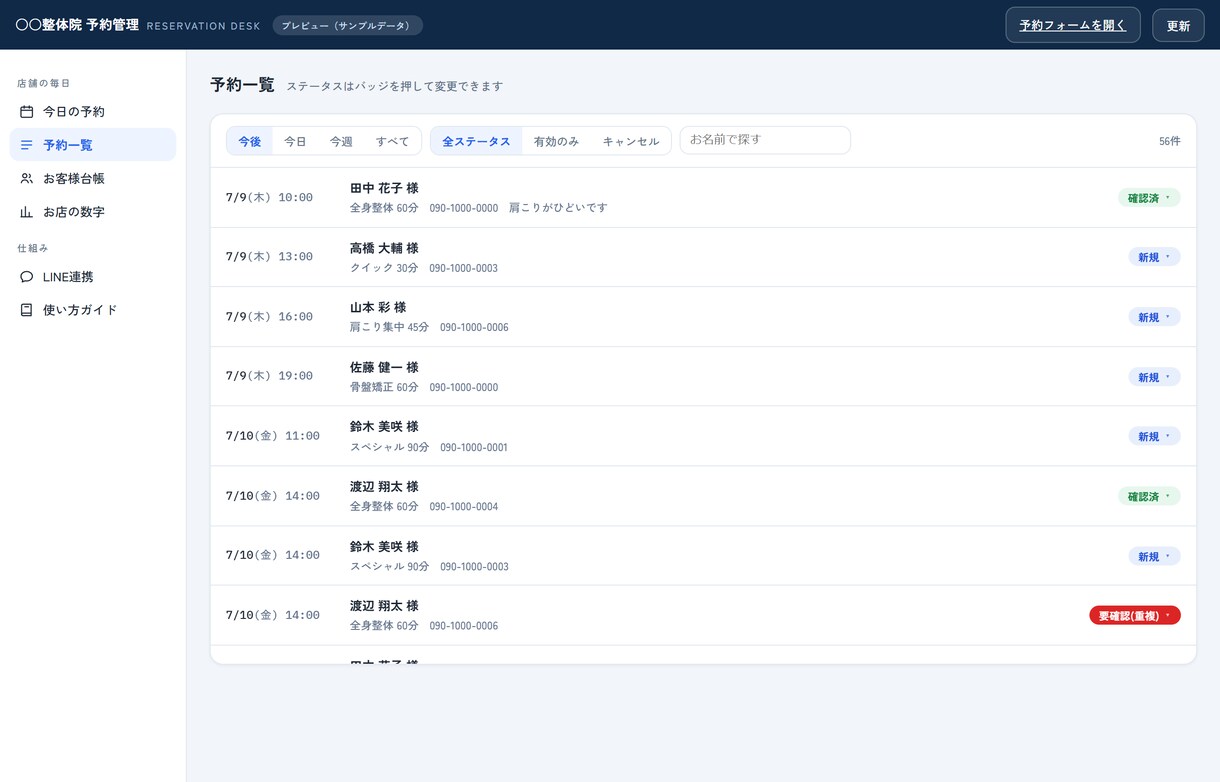Click the book icon beside 使い方ガイド
This screenshot has height=782, width=1220.
pyautogui.click(x=27, y=310)
